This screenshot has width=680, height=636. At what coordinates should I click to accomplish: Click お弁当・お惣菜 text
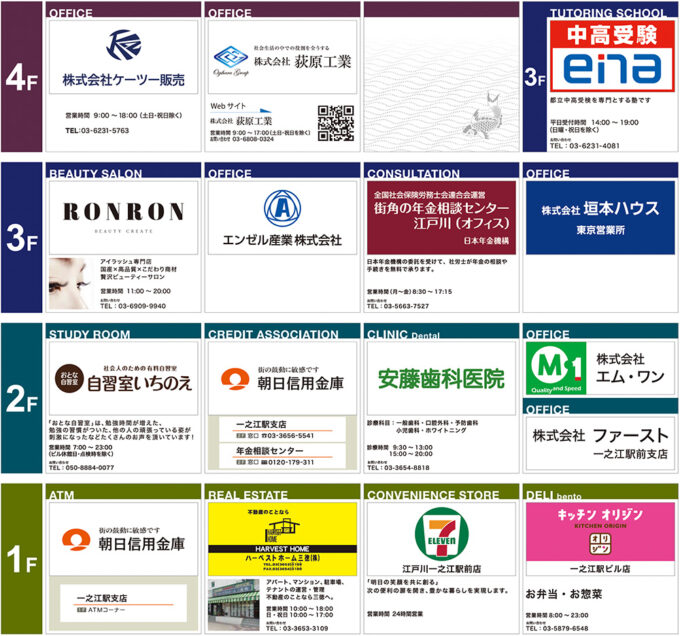click(x=564, y=594)
